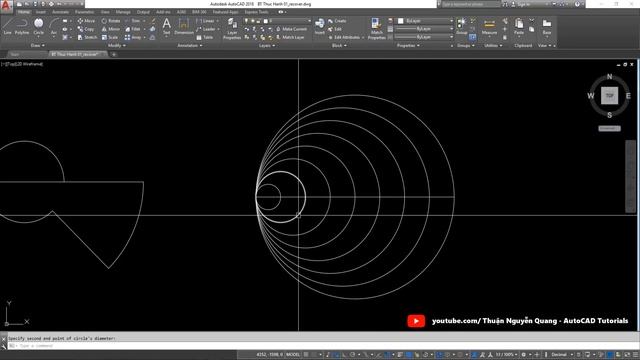Image resolution: width=640 pixels, height=360 pixels.
Task: Click Create block button
Action: click(337, 21)
